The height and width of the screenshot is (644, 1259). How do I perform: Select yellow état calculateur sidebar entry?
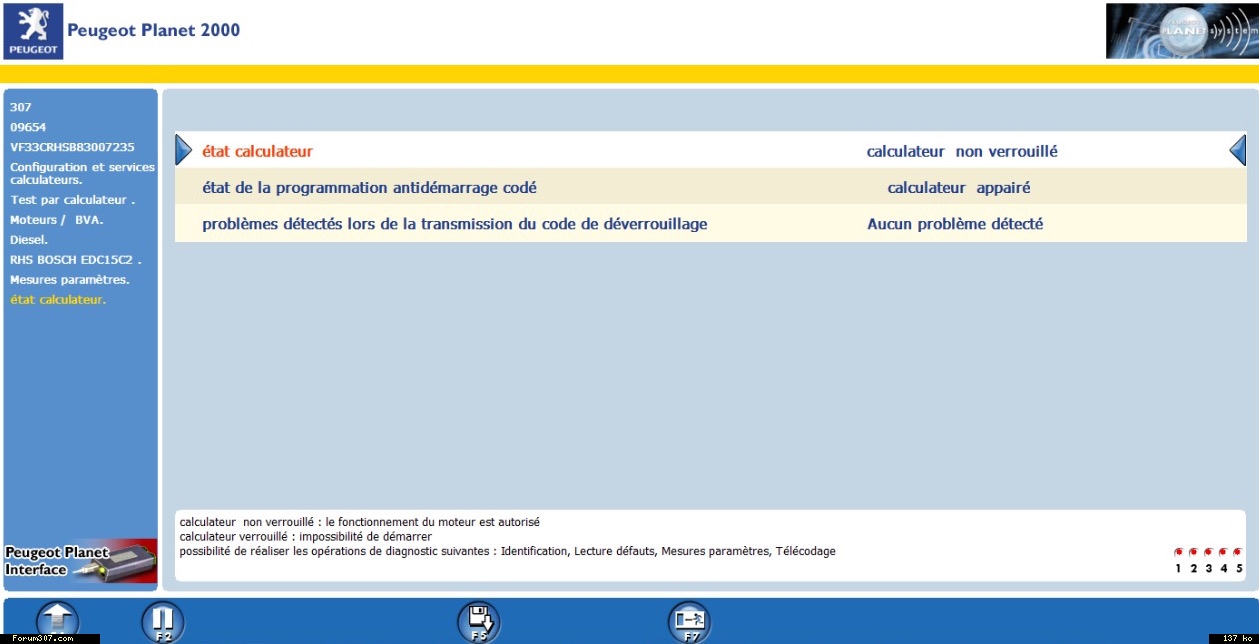[x=58, y=300]
